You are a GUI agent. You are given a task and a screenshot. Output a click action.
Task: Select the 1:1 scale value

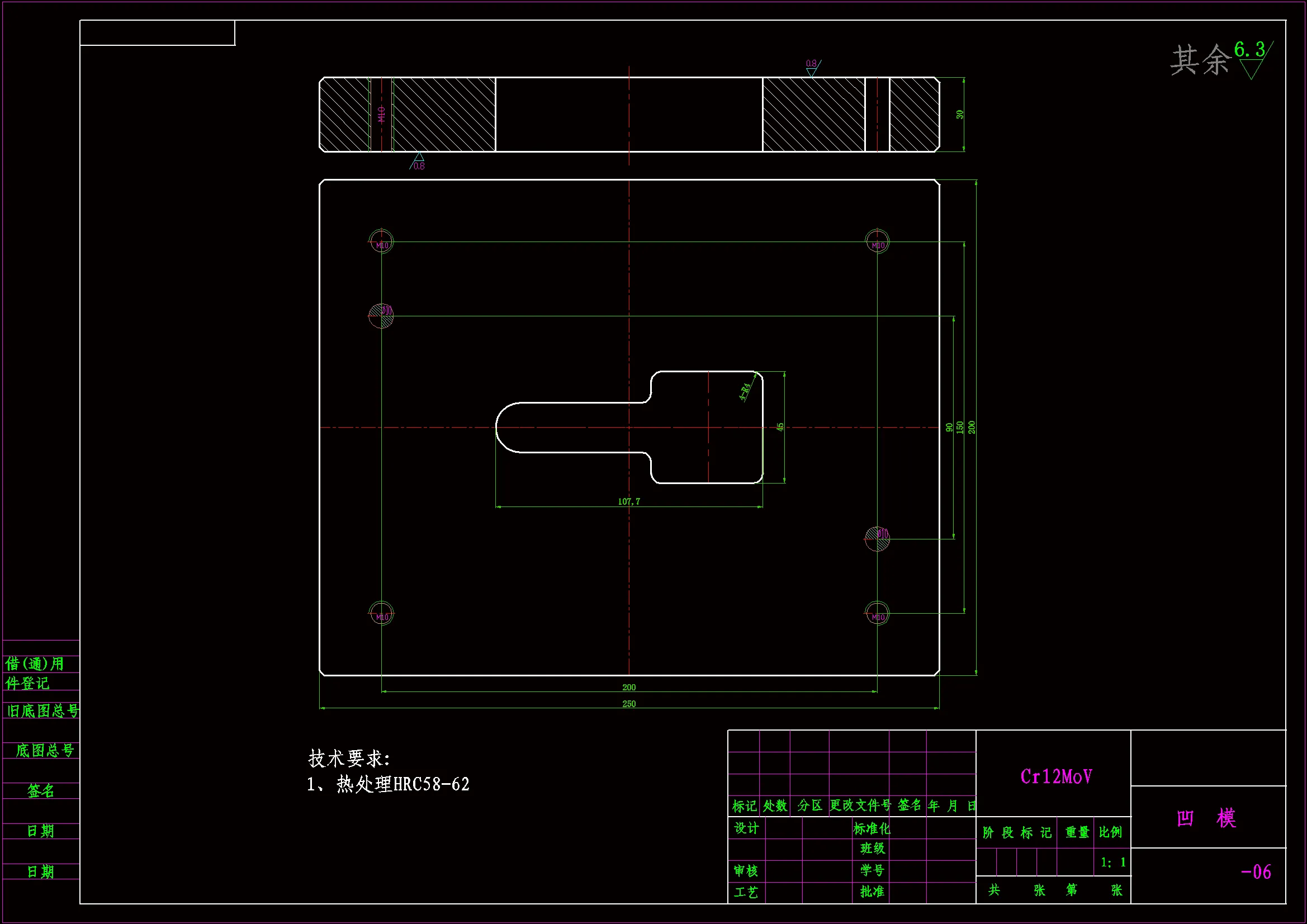1113,863
